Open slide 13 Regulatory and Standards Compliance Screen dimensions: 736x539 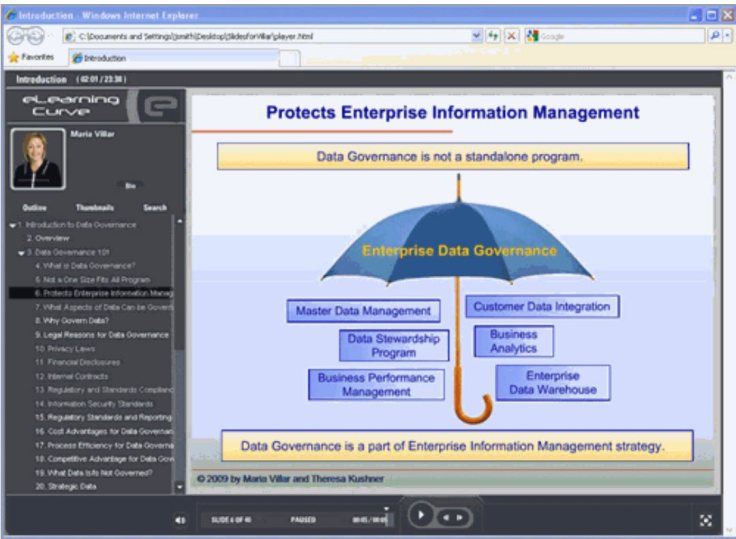point(104,390)
